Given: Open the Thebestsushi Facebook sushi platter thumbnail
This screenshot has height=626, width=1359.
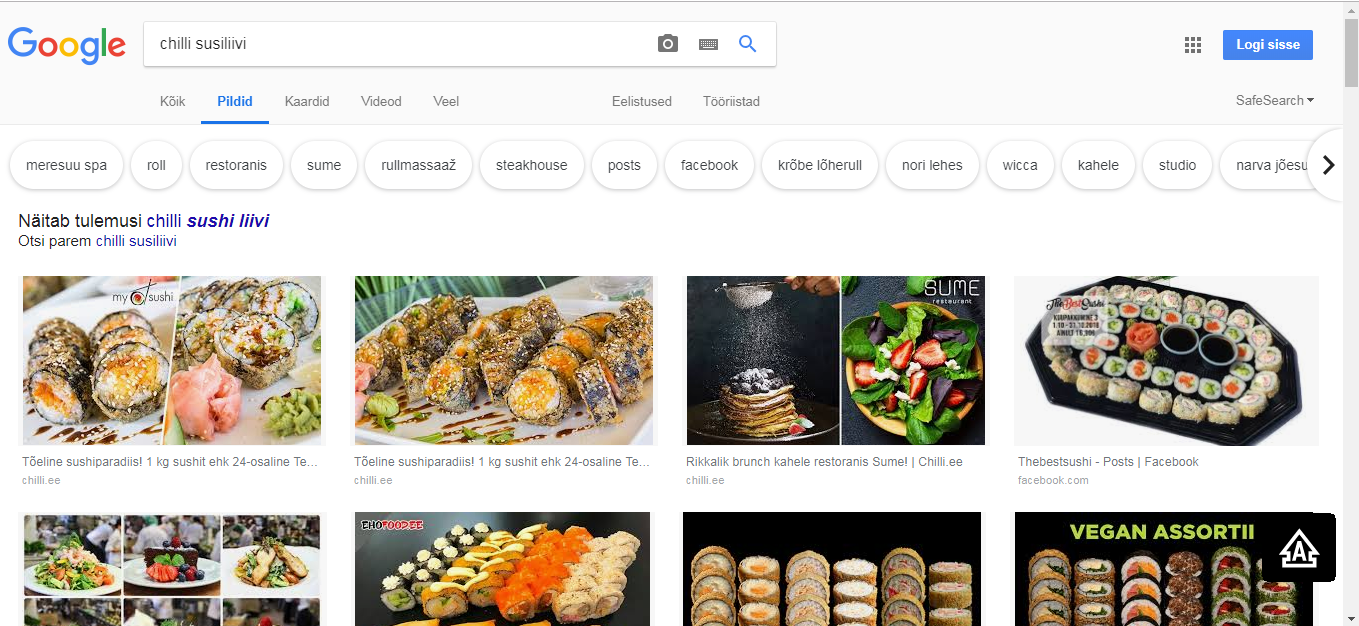Looking at the screenshot, I should [1166, 361].
